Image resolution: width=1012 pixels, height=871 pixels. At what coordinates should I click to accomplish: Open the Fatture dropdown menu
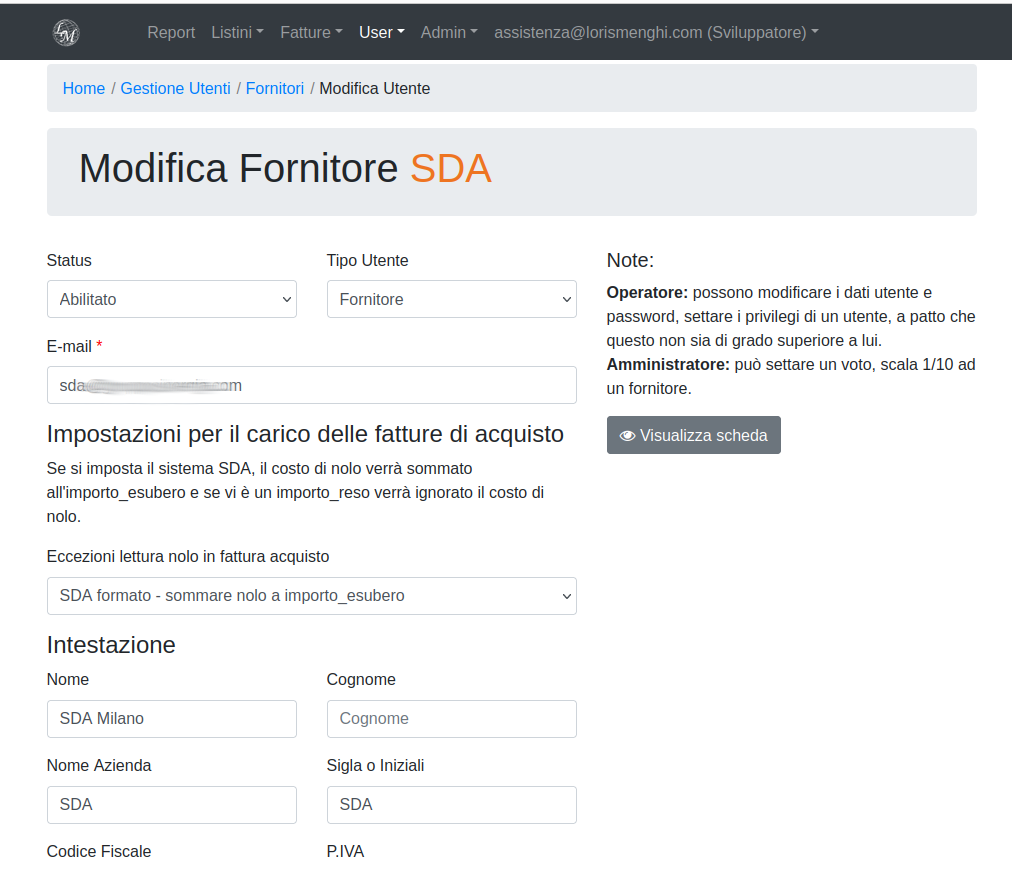pos(311,32)
